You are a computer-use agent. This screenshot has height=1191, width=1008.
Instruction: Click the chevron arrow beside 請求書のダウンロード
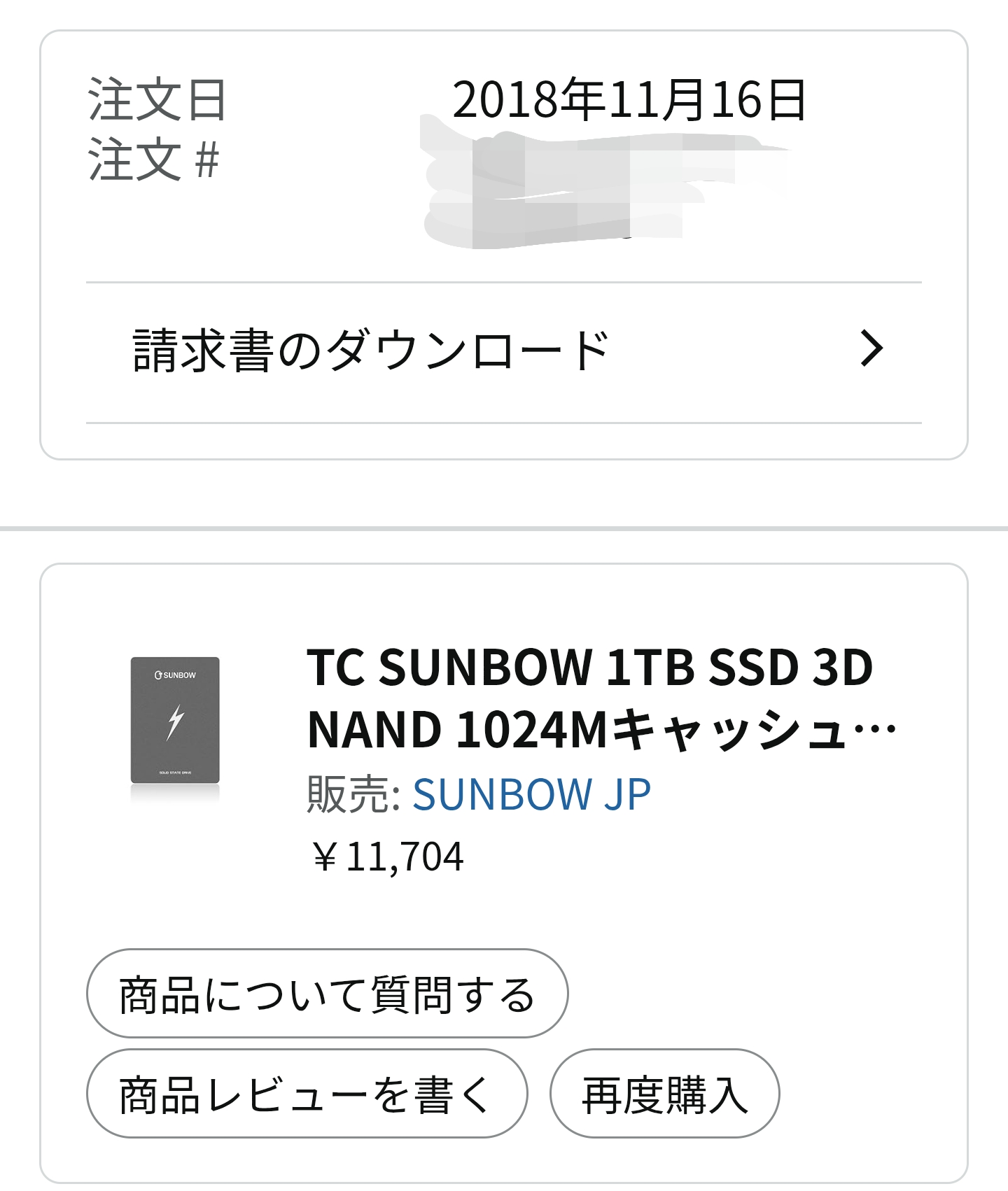click(x=871, y=348)
